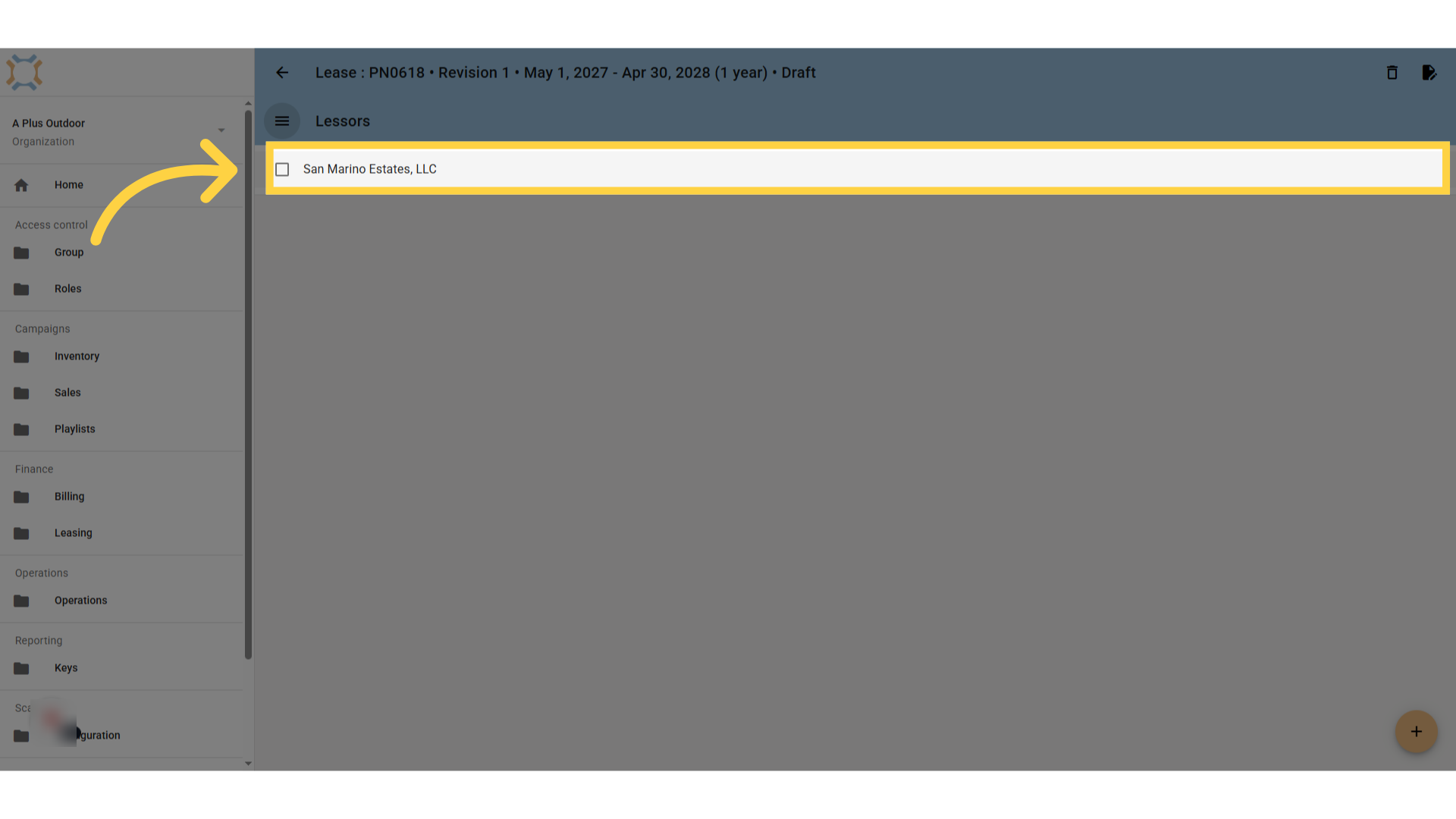Viewport: 1456px width, 819px height.
Task: Check the San Marino Estates, LLC checkbox
Action: (282, 169)
